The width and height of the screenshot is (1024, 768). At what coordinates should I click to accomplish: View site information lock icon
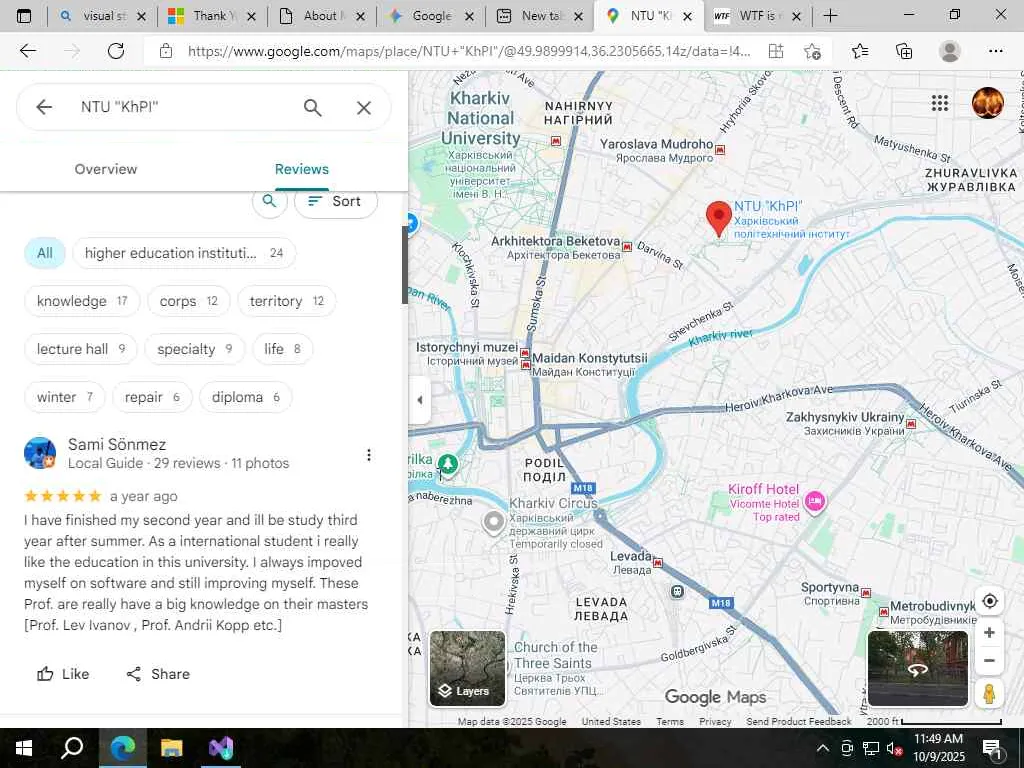(166, 51)
